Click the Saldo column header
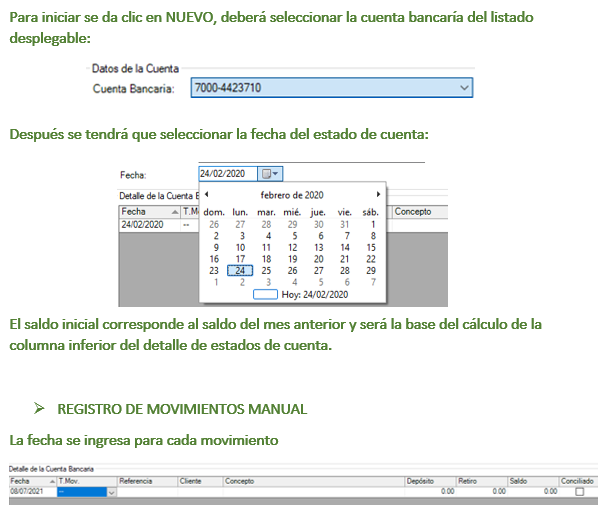The height and width of the screenshot is (516, 606). click(x=533, y=481)
